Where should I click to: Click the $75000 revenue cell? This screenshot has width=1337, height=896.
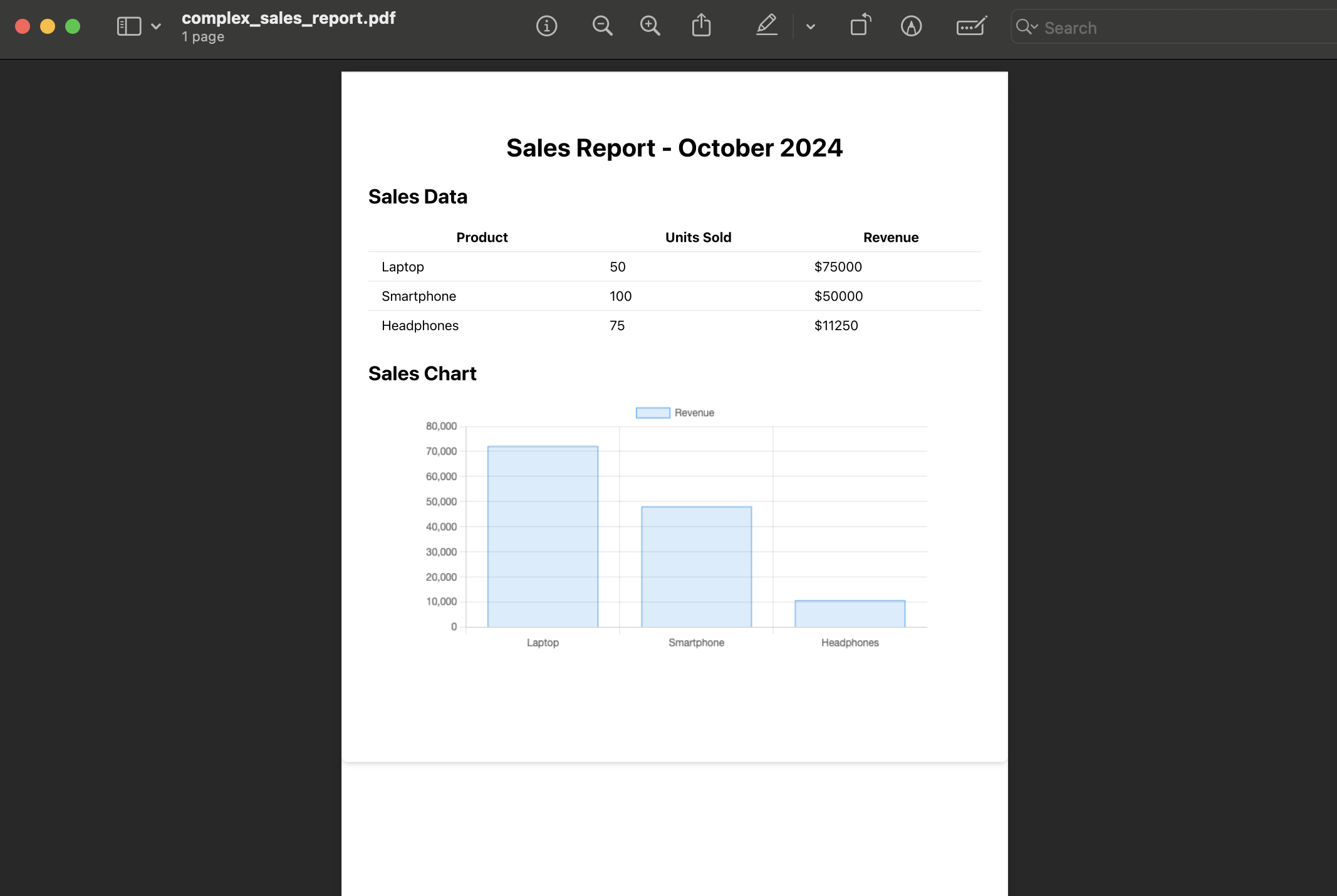[838, 267]
